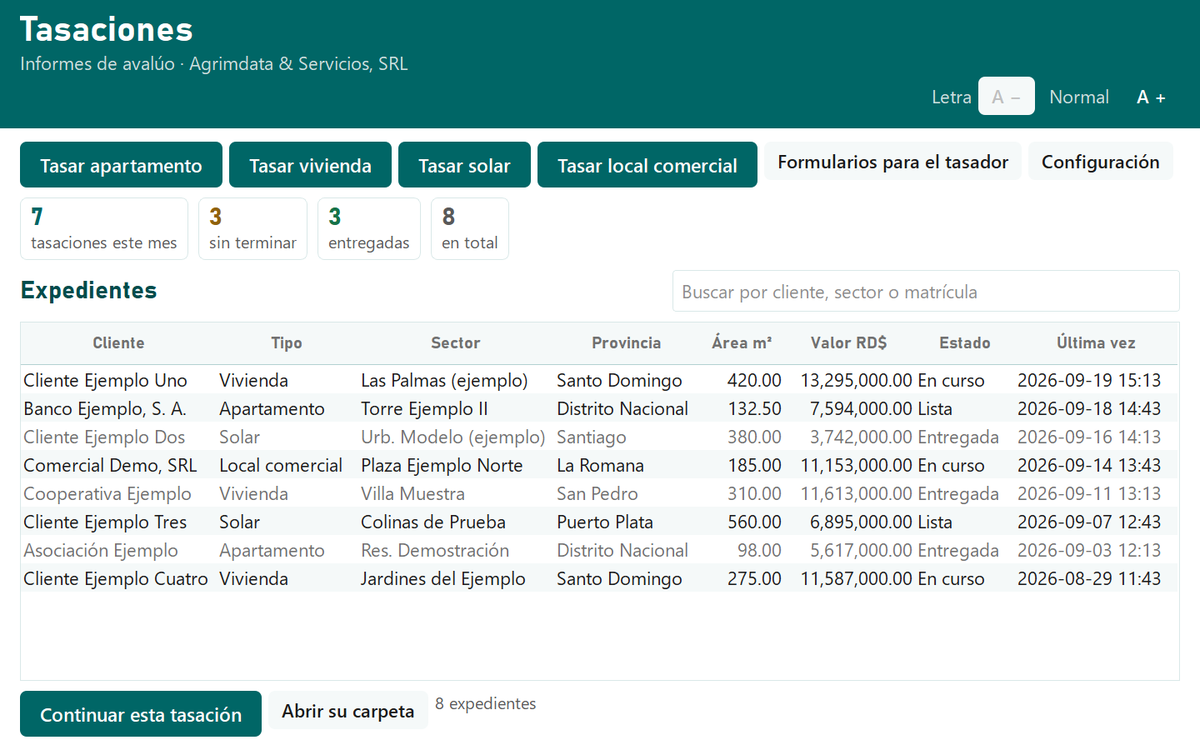Sort by Área m² column header
The height and width of the screenshot is (750, 1200).
click(742, 343)
